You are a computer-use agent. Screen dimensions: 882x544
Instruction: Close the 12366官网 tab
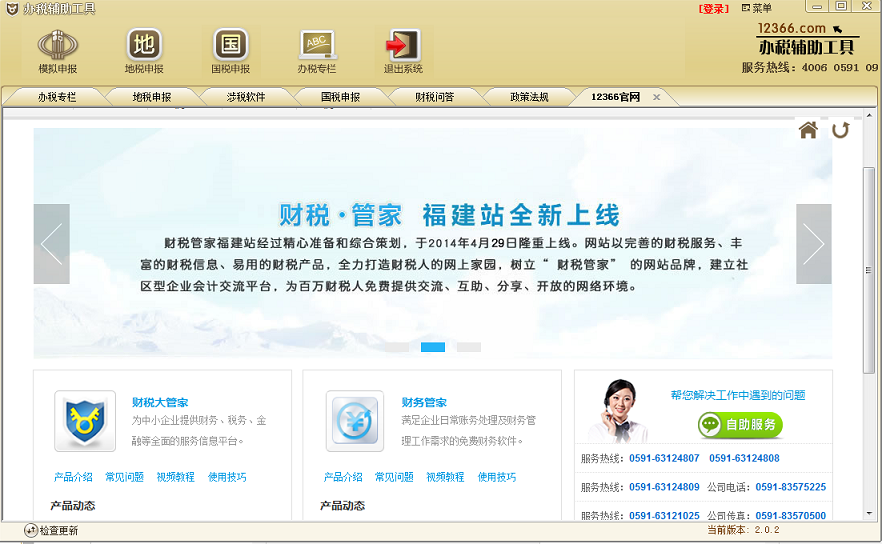[657, 97]
